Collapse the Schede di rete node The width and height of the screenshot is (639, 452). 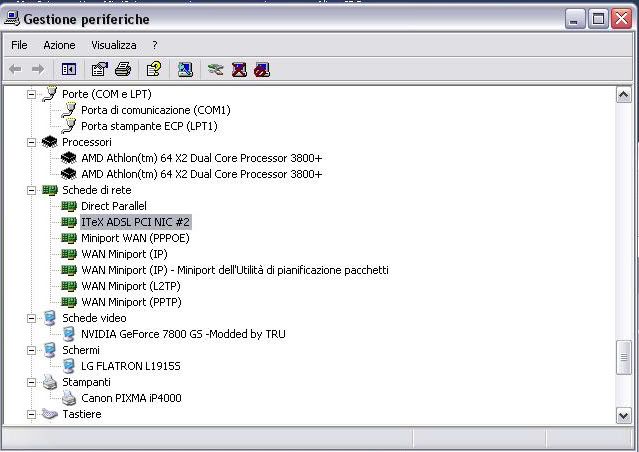(31, 190)
